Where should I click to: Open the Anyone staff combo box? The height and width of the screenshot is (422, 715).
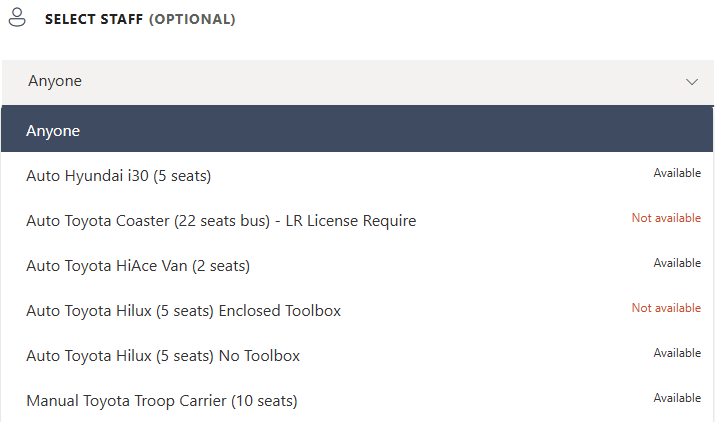coord(357,82)
